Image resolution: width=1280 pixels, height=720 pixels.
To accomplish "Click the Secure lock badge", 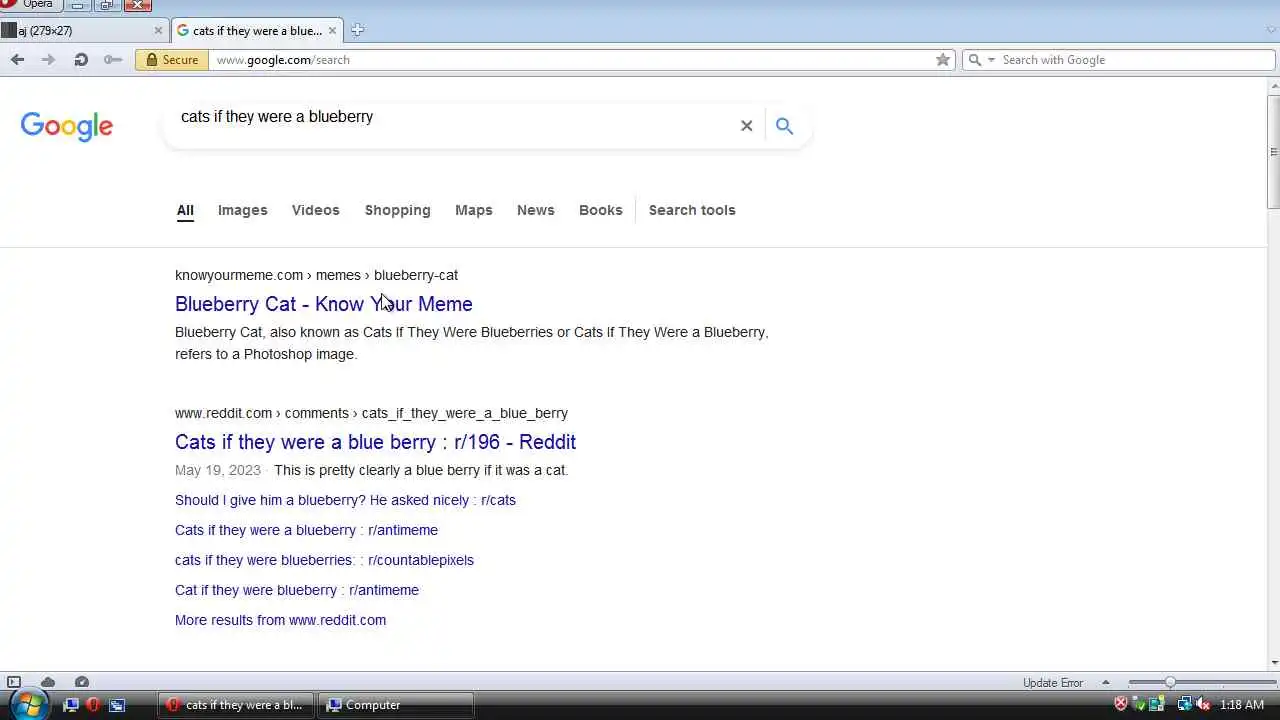I will [x=172, y=60].
